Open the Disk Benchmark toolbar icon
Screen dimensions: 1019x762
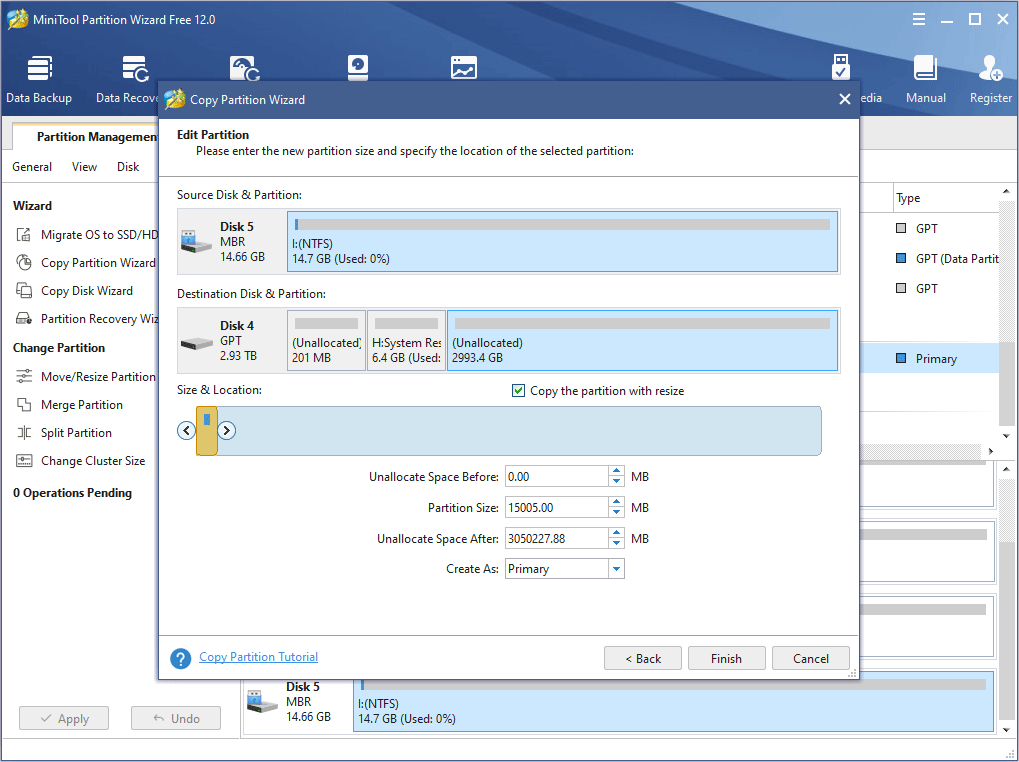[x=358, y=68]
